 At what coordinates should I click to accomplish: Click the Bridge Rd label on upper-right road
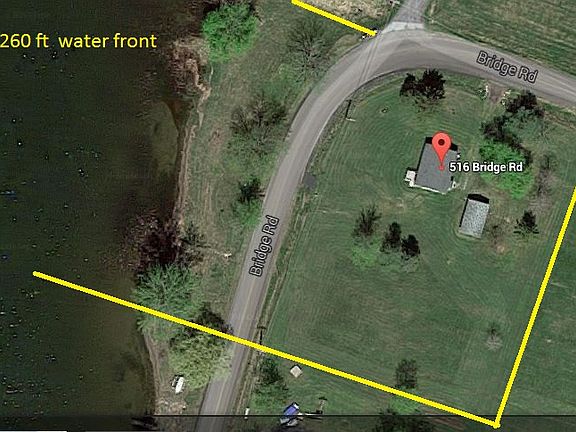point(507,67)
